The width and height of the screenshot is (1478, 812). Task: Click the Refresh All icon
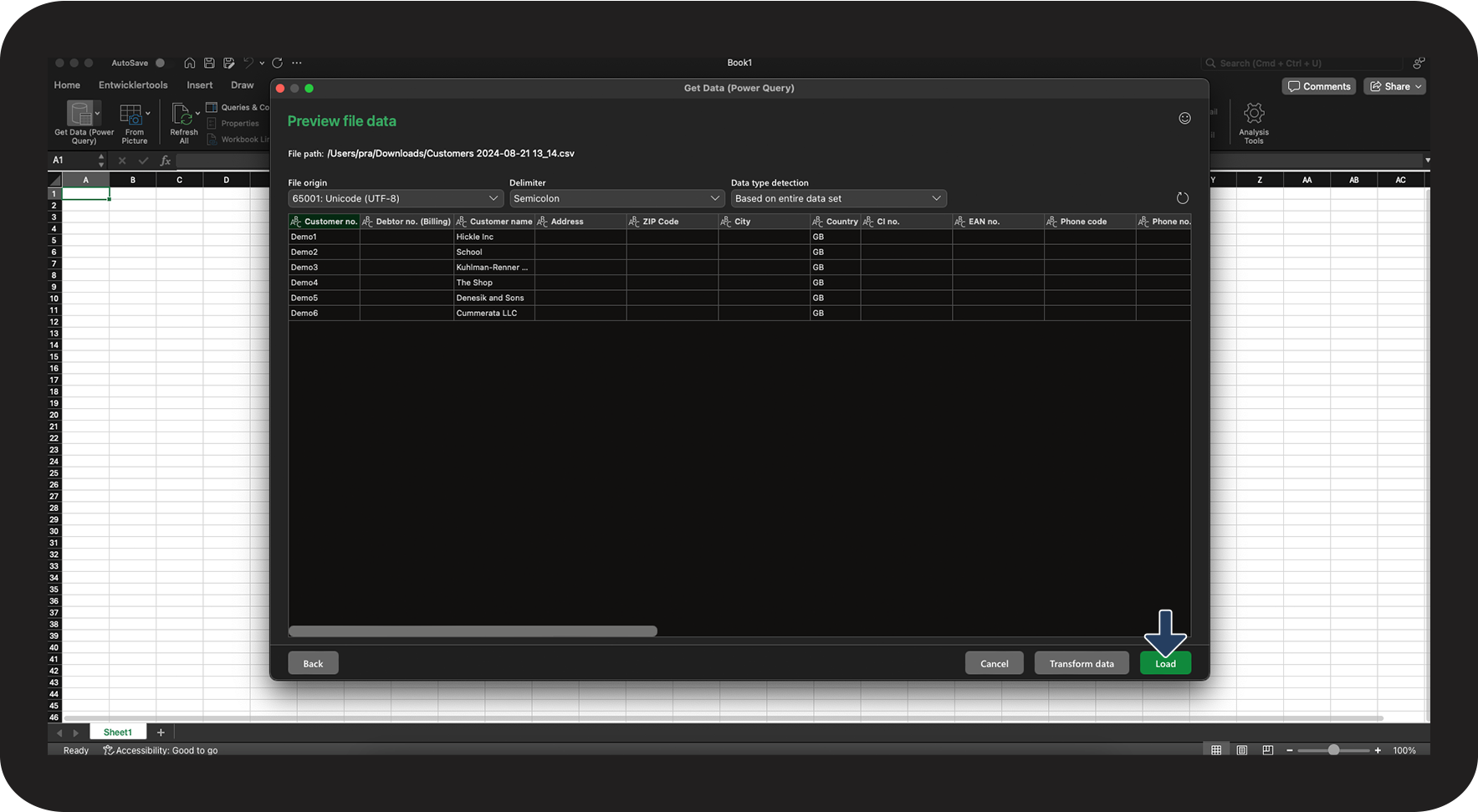(182, 114)
